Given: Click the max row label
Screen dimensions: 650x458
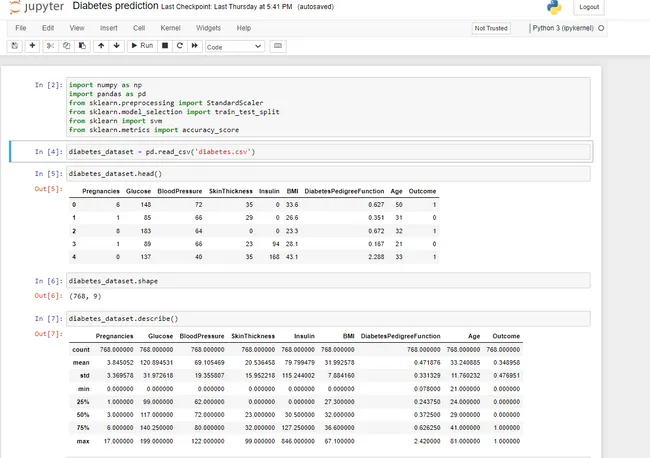Looking at the screenshot, I should tap(83, 441).
